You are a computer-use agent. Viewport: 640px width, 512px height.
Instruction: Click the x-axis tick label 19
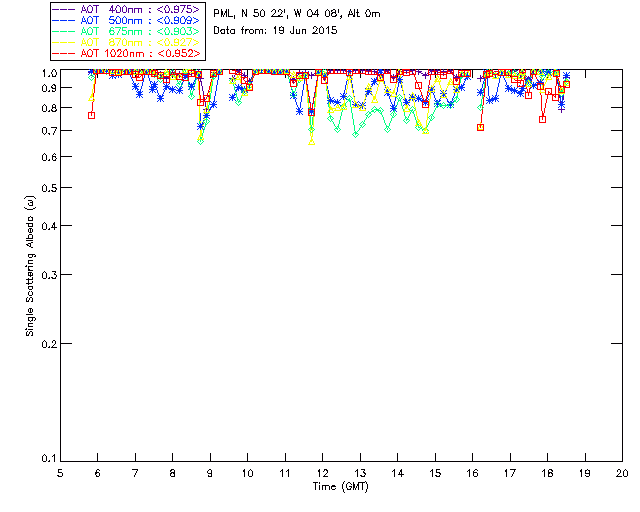[585, 473]
